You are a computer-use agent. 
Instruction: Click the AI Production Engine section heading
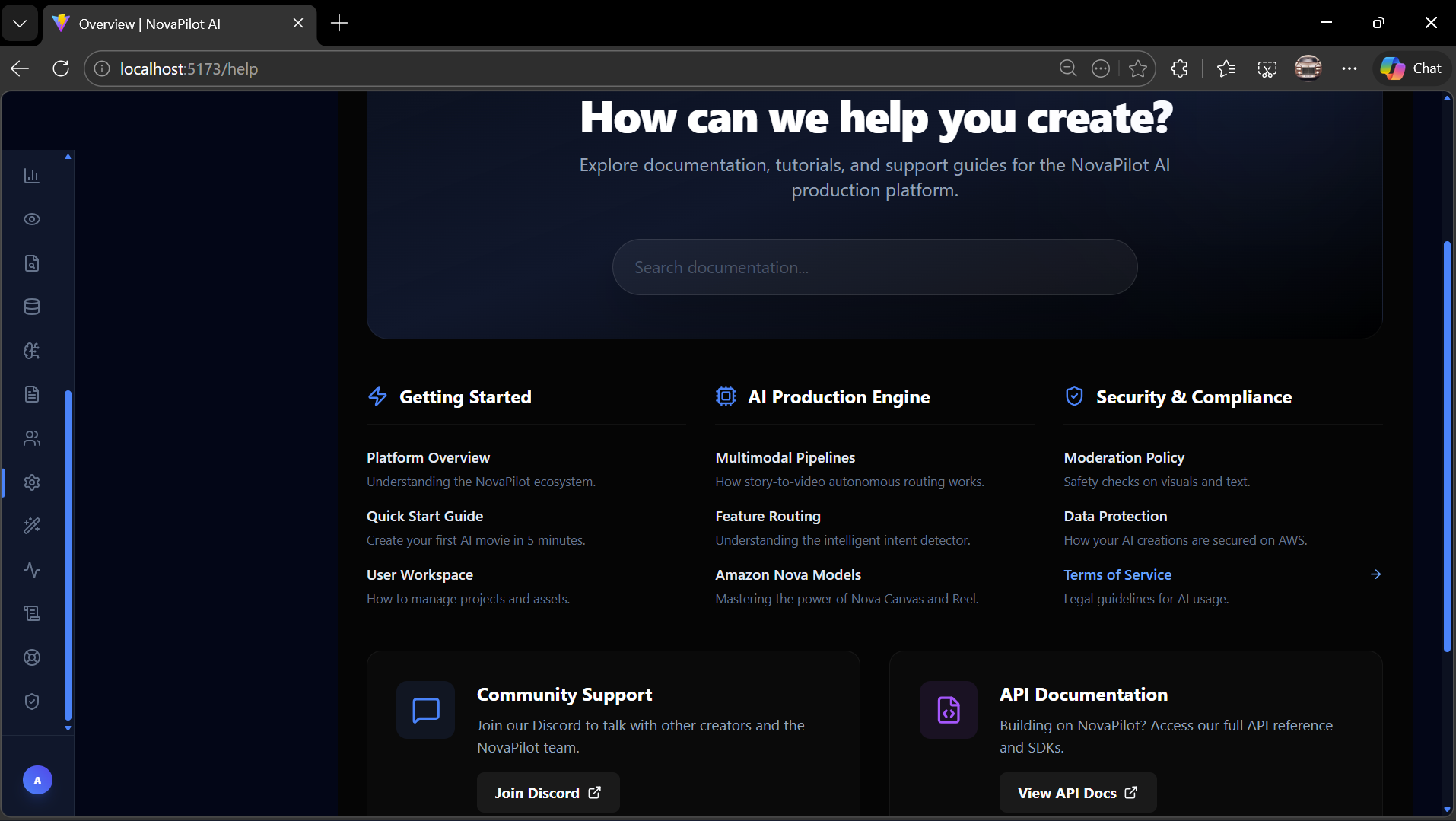839,396
